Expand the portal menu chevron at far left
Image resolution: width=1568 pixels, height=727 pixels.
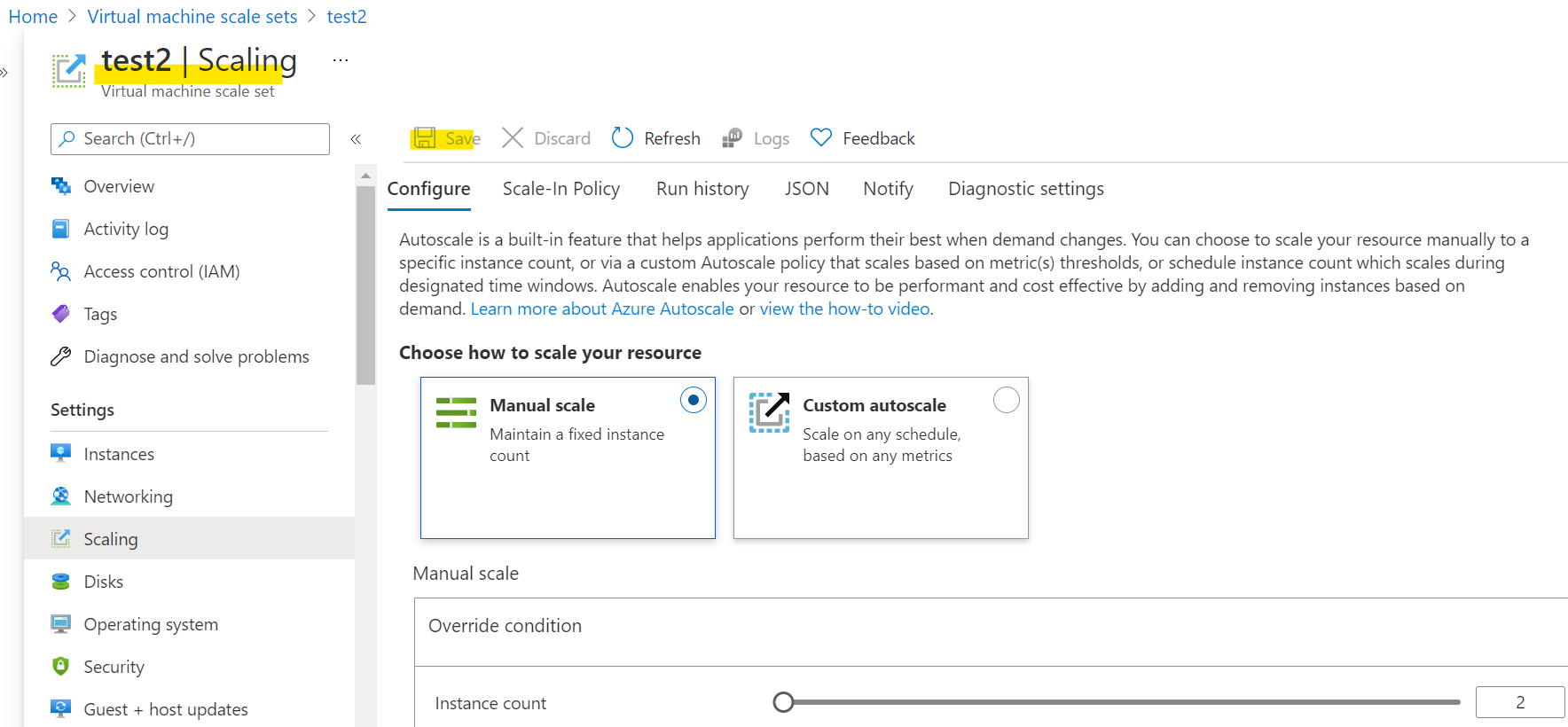point(4,72)
